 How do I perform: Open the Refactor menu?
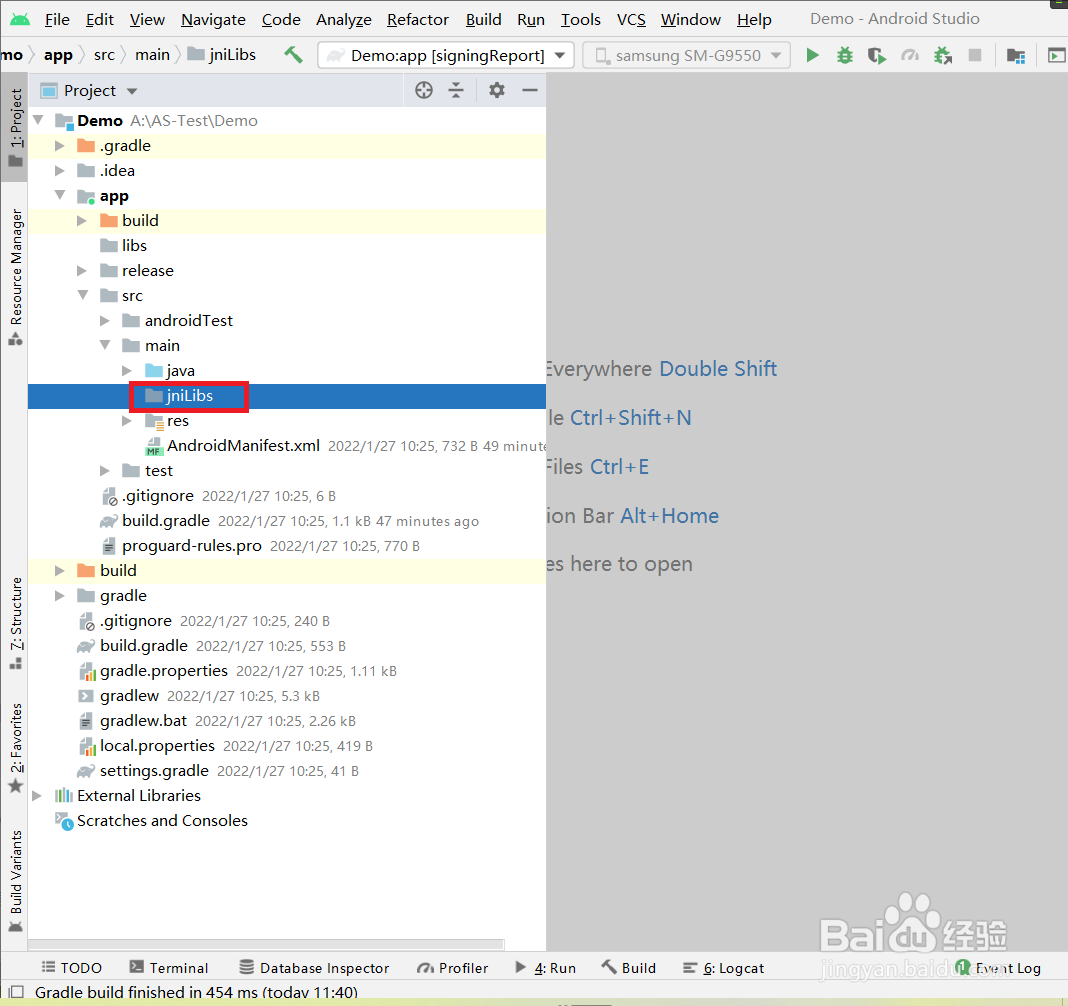pyautogui.click(x=418, y=20)
